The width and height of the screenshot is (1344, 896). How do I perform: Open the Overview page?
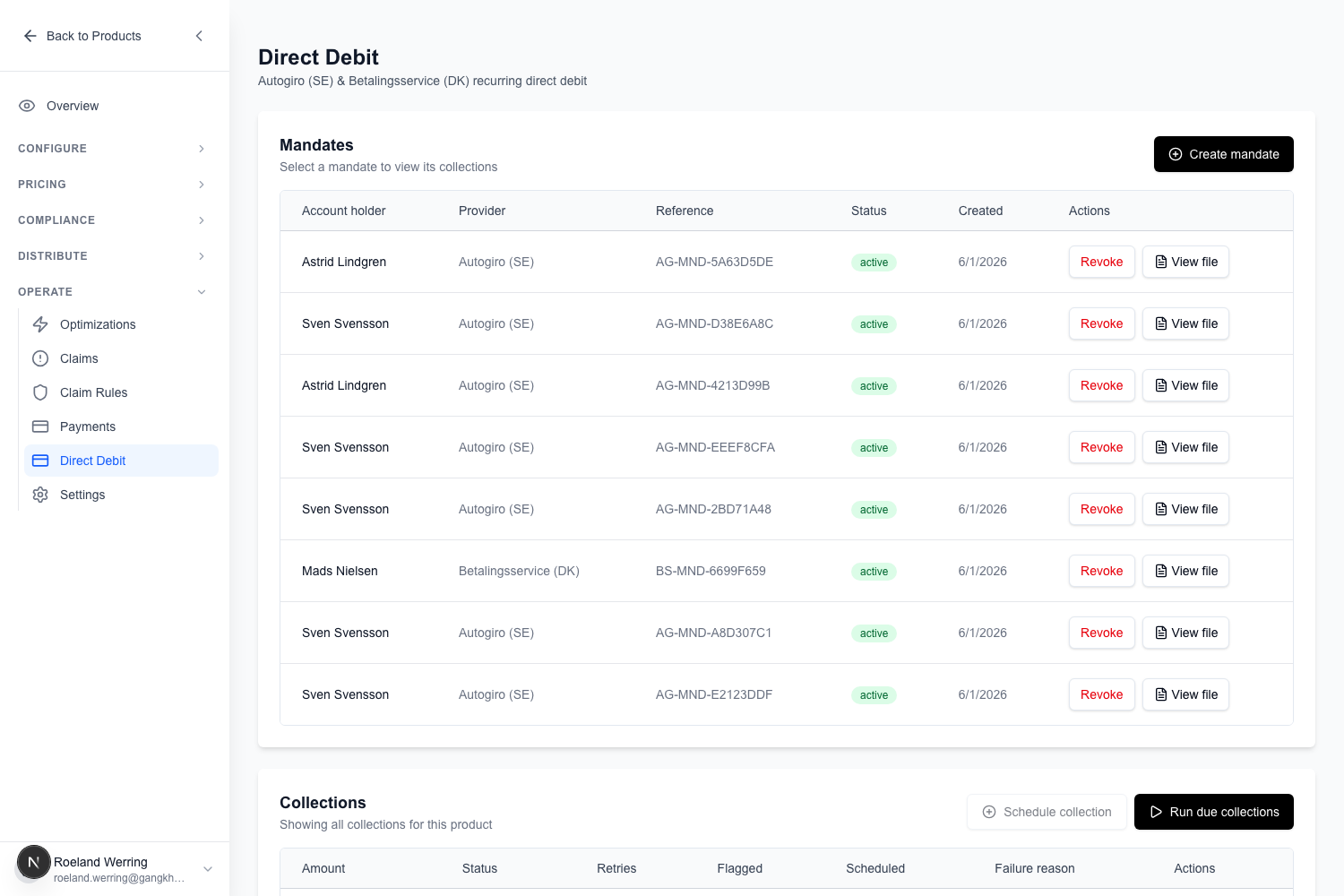click(114, 106)
